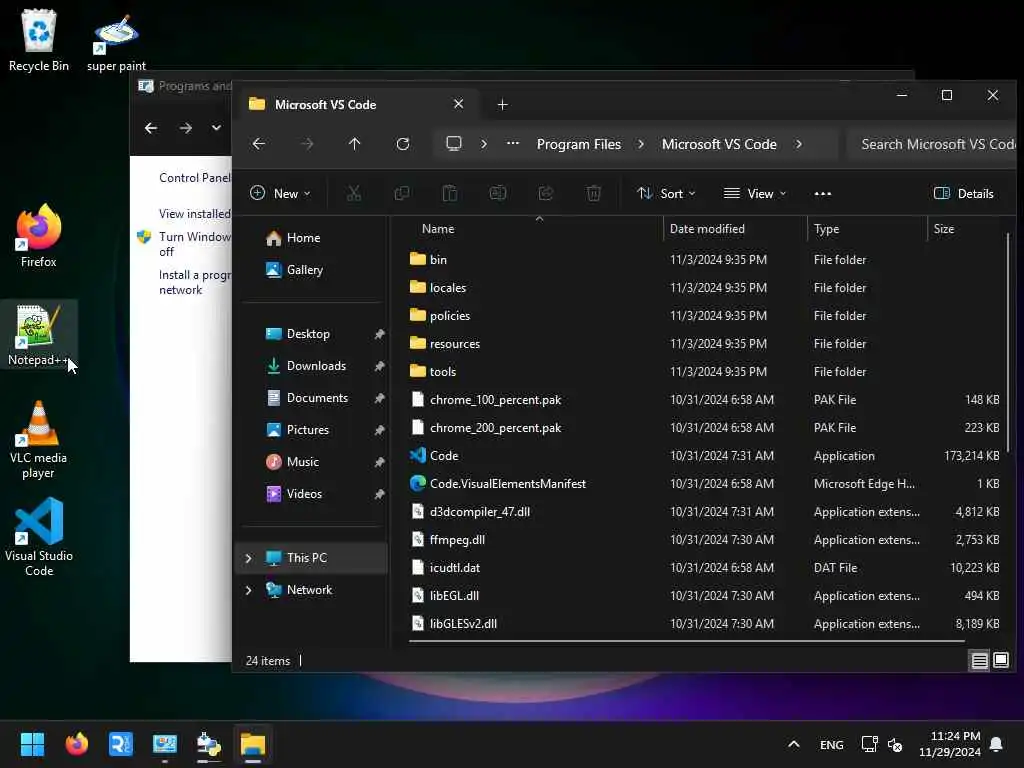Screen dimensions: 1024x768
Task: Unpin Downloads from quick access
Action: click(x=379, y=366)
